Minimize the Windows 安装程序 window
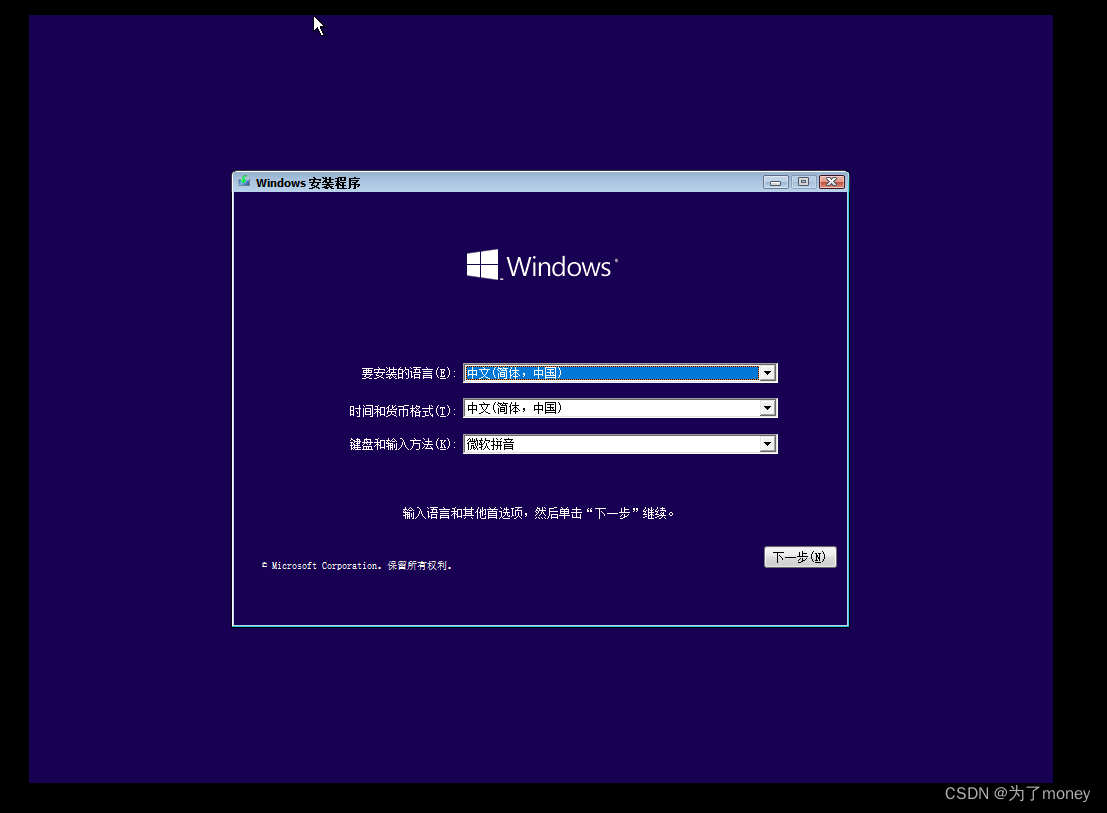The width and height of the screenshot is (1107, 813). [775, 182]
